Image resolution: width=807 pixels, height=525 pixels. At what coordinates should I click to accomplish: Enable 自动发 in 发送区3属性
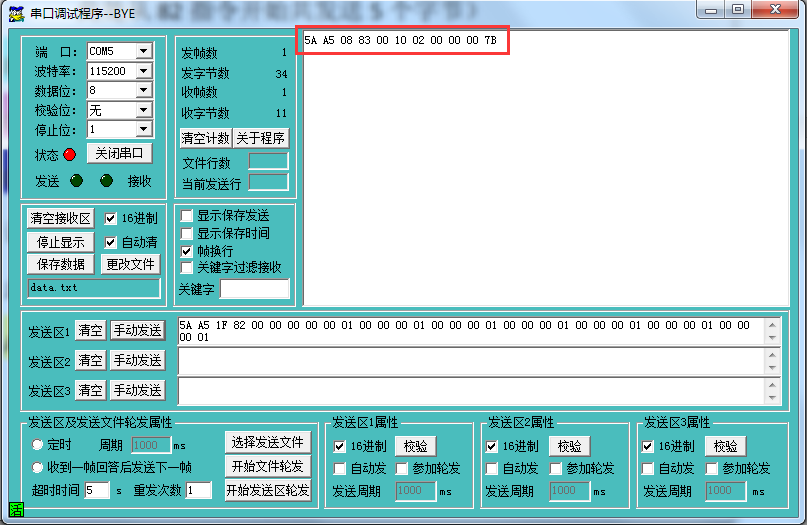click(x=647, y=468)
